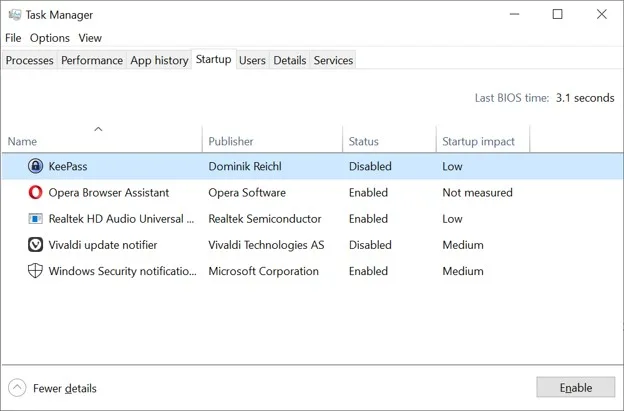Switch to the Details tab
The width and height of the screenshot is (624, 411).
tap(290, 60)
